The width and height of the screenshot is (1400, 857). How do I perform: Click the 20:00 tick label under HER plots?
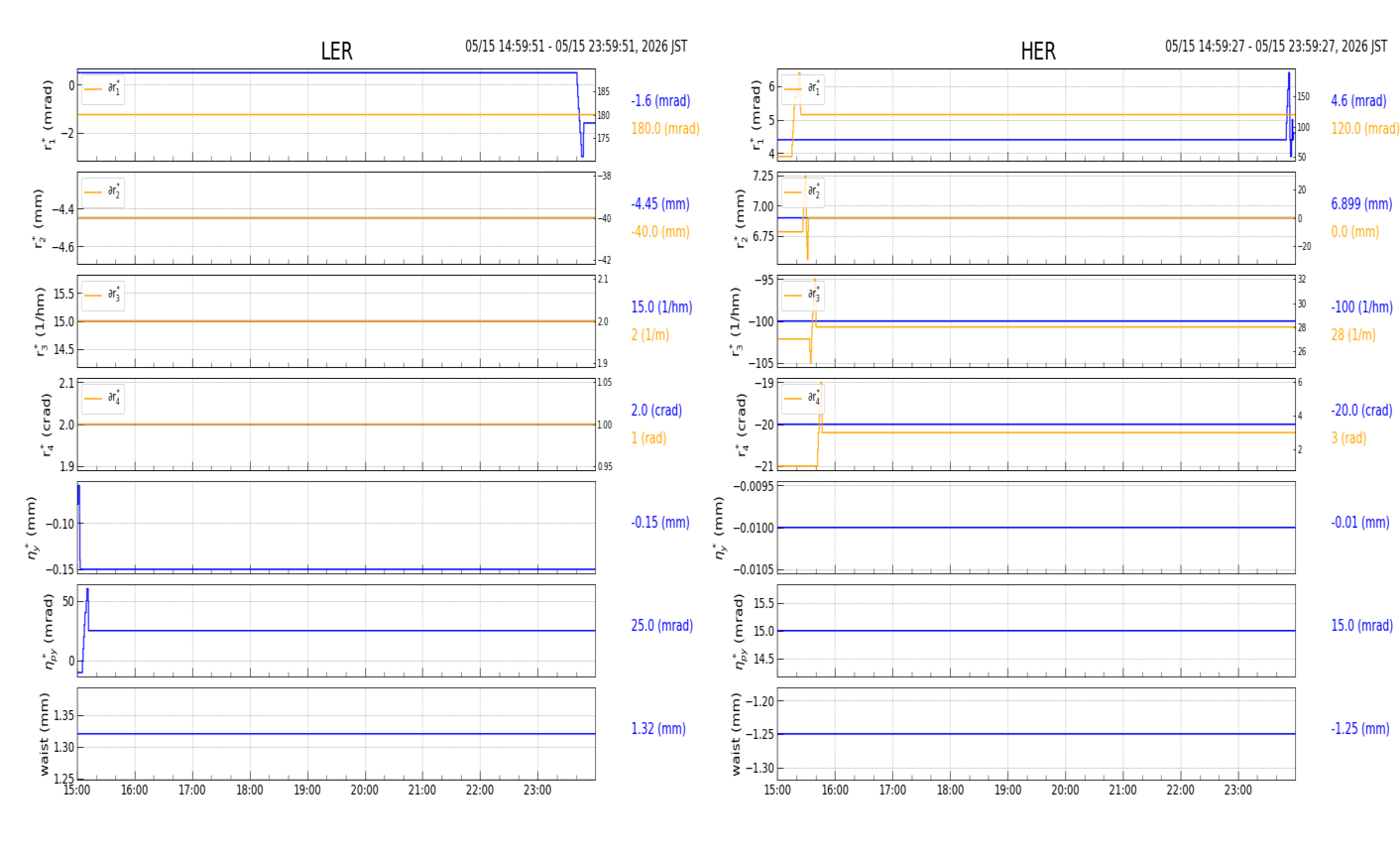pos(1065,791)
